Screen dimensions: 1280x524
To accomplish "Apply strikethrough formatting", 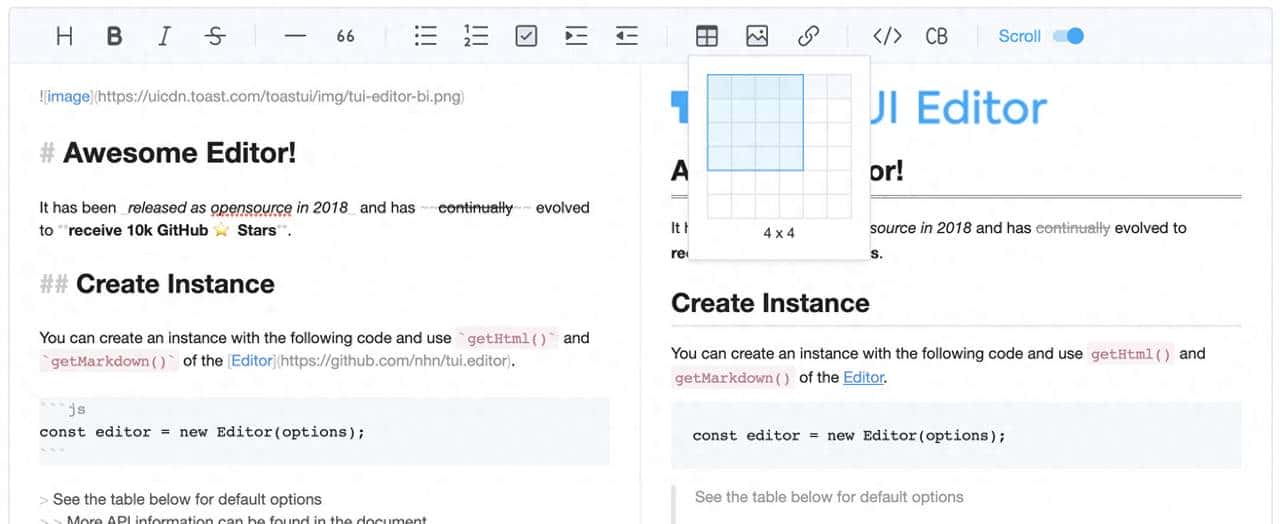I will [215, 36].
